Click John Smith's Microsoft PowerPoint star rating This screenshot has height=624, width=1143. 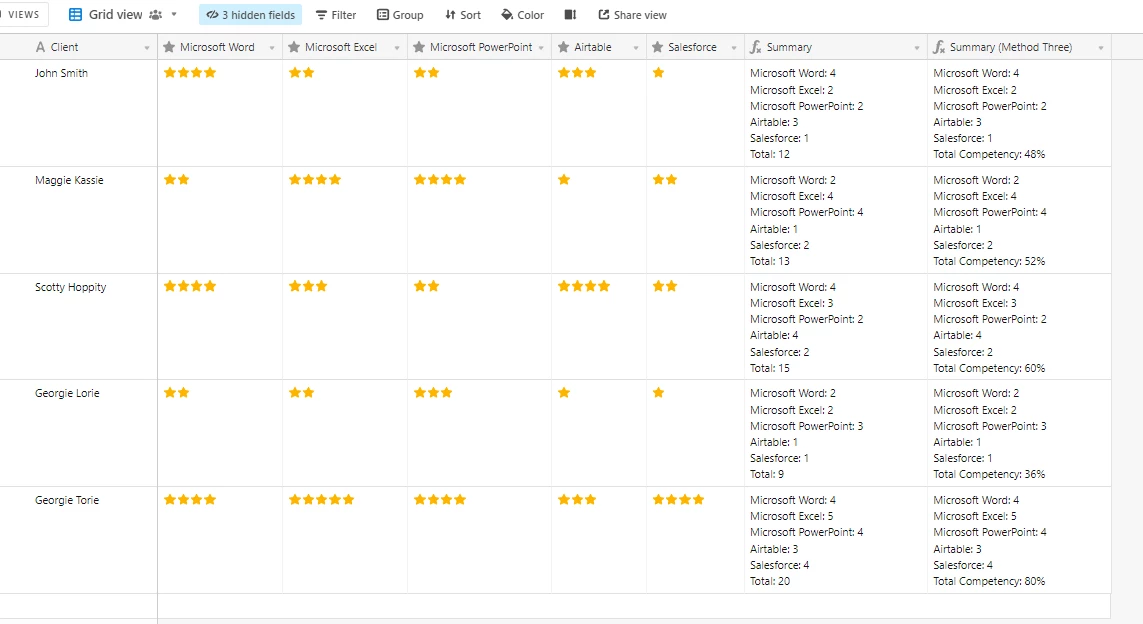[426, 72]
